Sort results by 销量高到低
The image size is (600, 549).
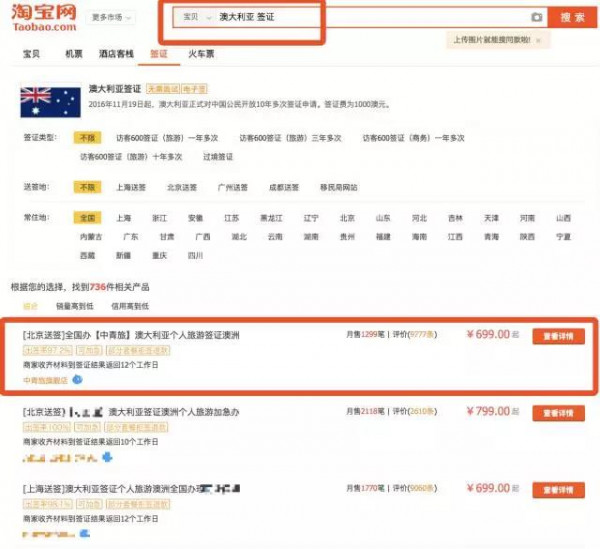click(75, 306)
